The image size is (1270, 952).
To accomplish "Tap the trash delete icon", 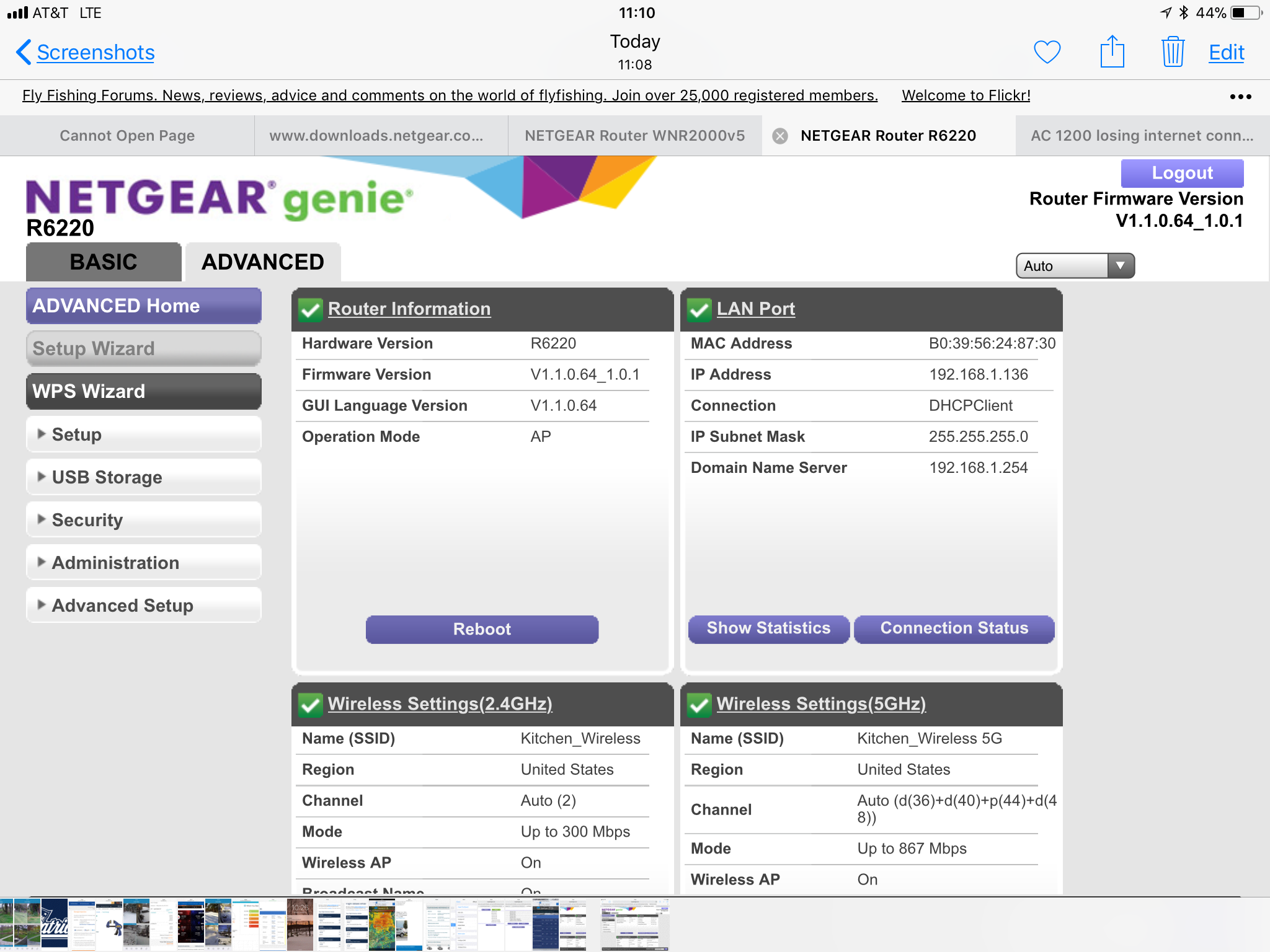I will click(x=1172, y=52).
